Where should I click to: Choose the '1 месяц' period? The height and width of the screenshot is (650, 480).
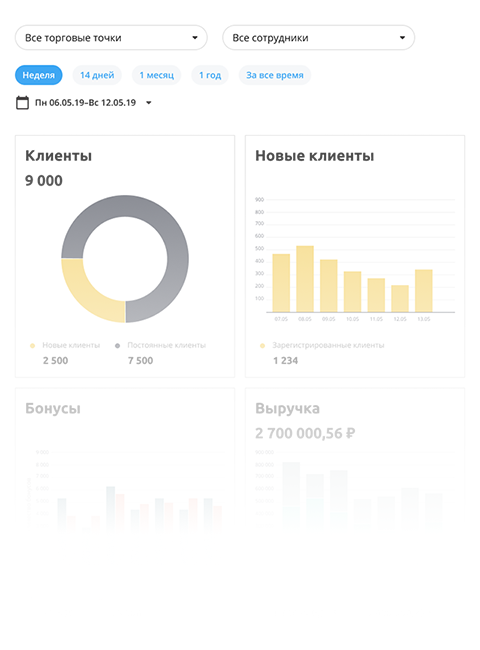click(x=156, y=75)
